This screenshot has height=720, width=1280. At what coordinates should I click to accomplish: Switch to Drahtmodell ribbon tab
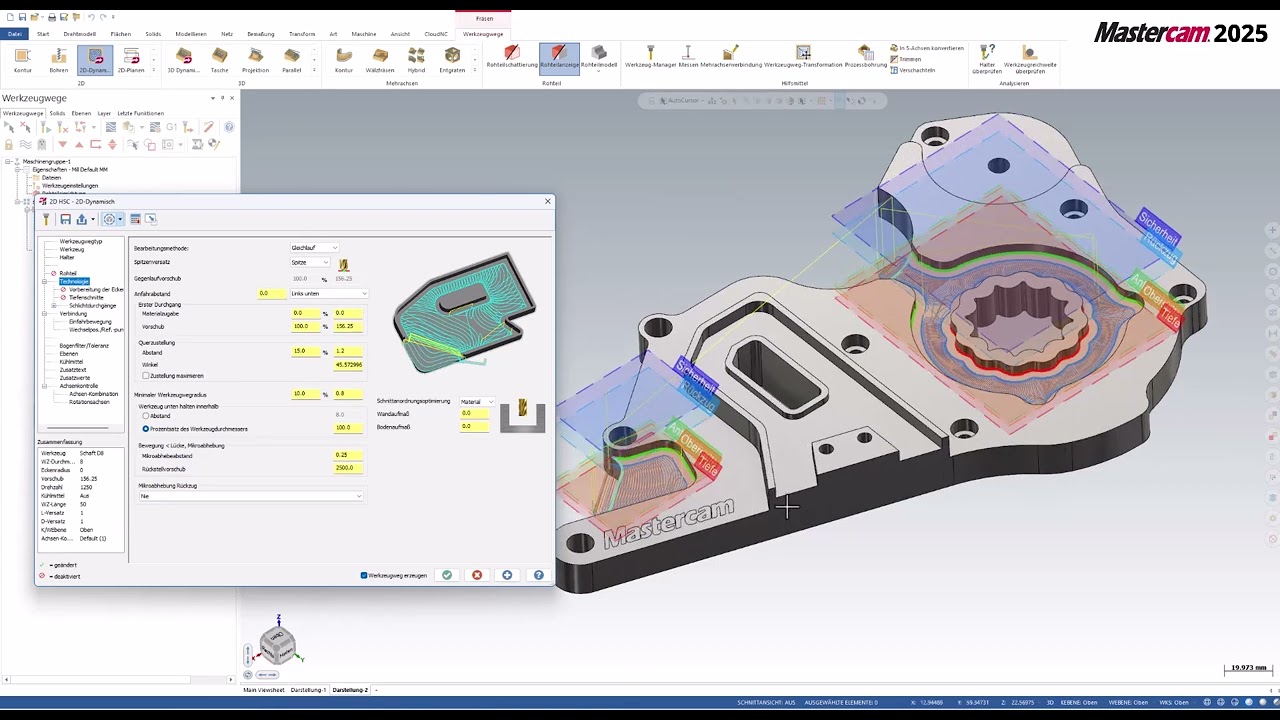click(x=80, y=34)
